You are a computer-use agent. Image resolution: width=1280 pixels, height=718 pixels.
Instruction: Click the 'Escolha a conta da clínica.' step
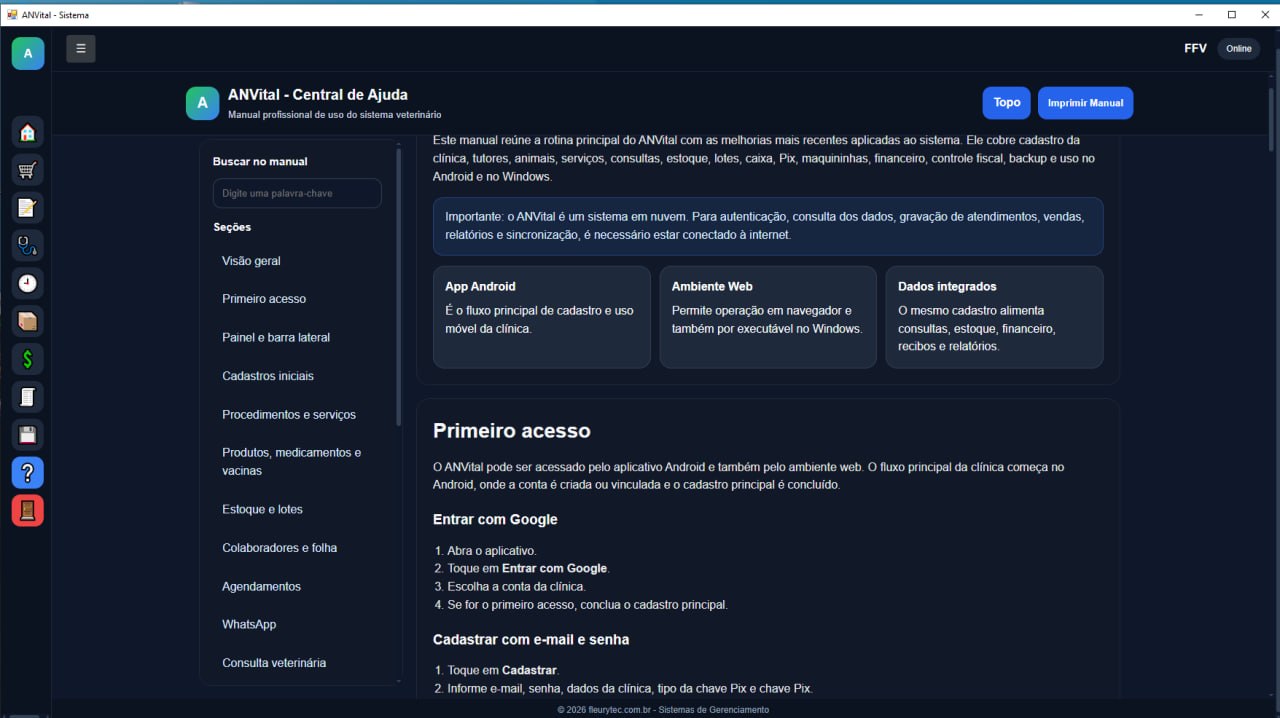tap(516, 587)
